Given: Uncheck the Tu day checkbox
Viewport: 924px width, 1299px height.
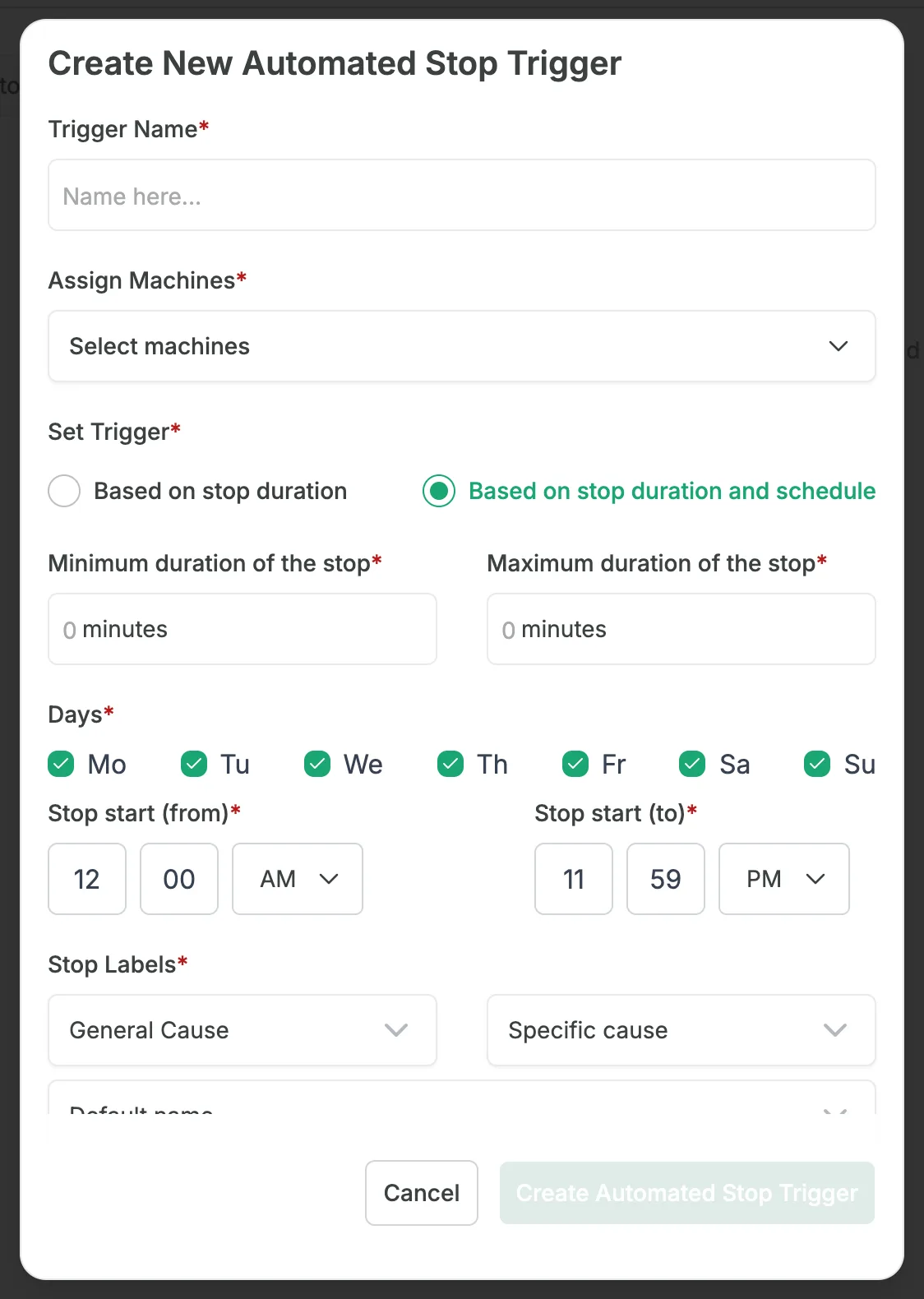Looking at the screenshot, I should 194,764.
